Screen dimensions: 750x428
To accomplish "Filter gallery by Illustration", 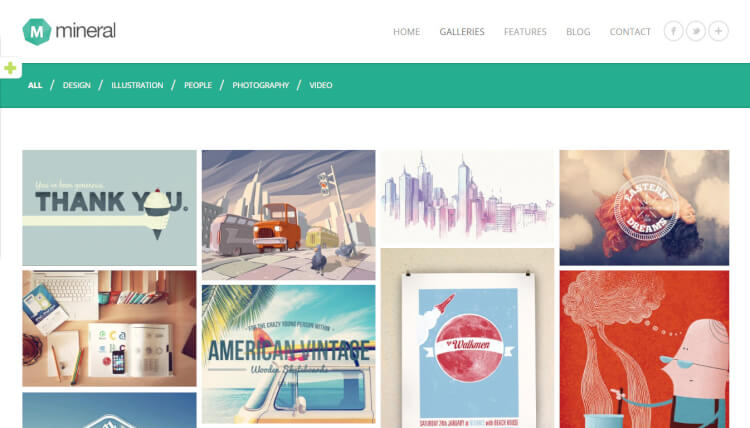I will coord(137,85).
